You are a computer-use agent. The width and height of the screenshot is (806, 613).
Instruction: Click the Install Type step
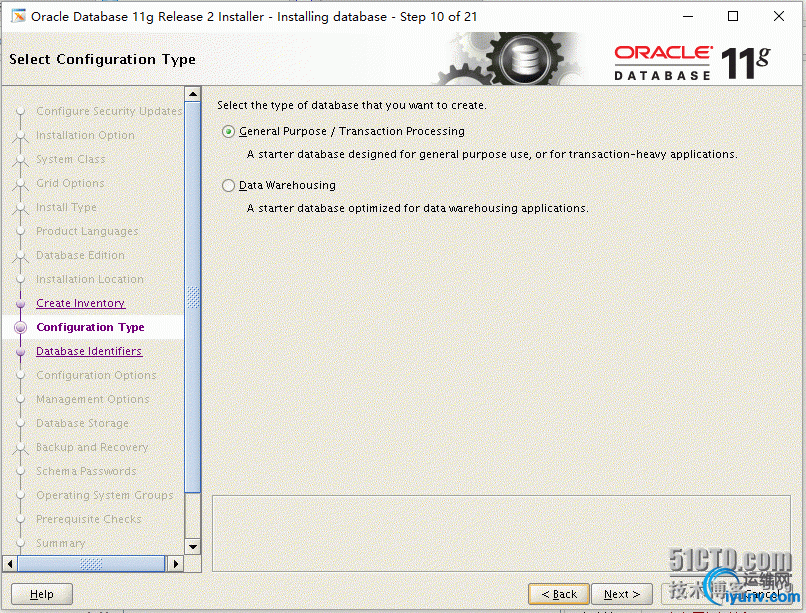click(x=66, y=207)
